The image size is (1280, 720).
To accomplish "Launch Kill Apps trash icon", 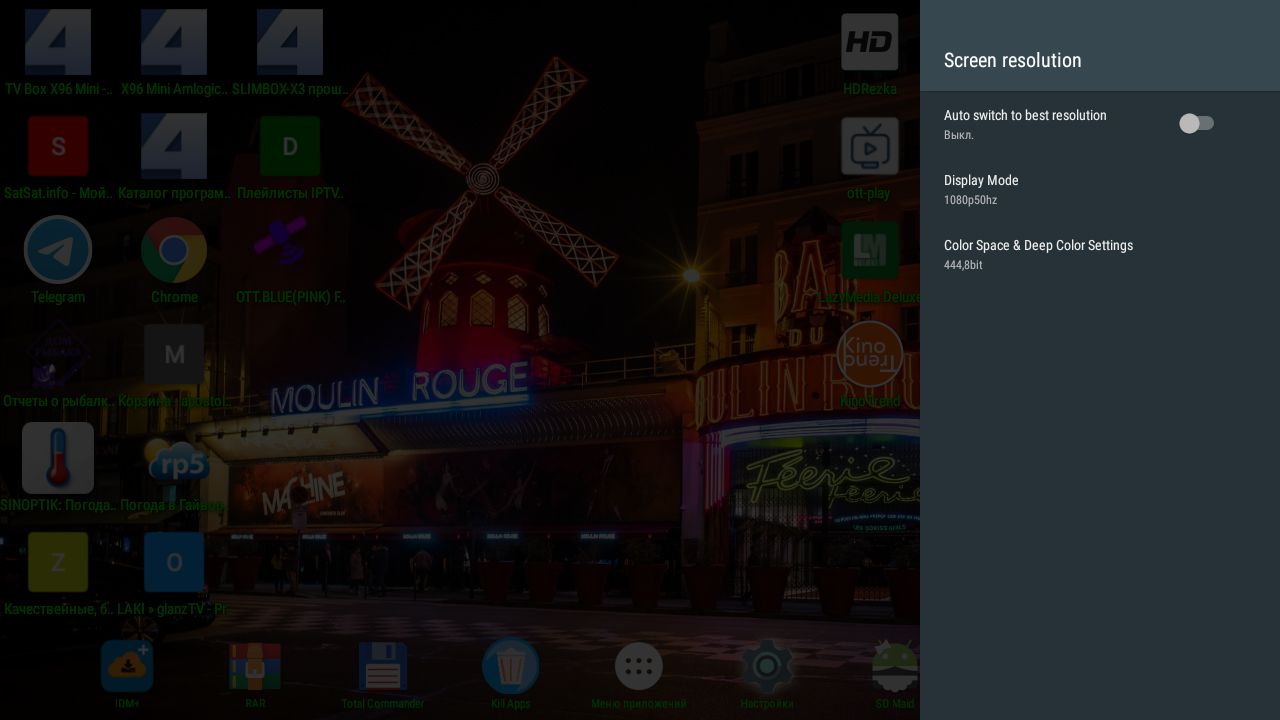I will coord(511,666).
